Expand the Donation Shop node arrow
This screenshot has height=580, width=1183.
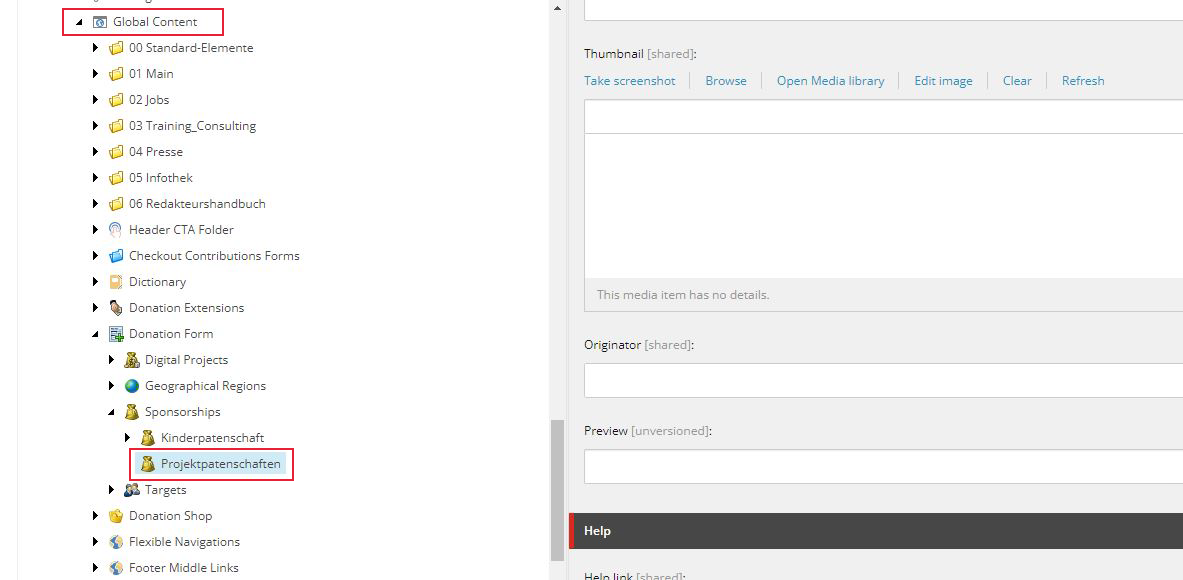click(95, 516)
